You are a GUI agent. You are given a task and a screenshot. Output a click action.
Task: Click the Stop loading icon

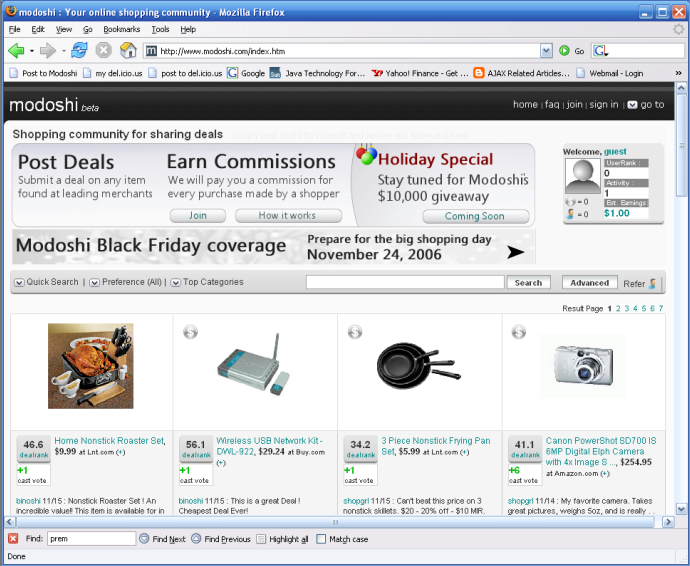tap(103, 51)
